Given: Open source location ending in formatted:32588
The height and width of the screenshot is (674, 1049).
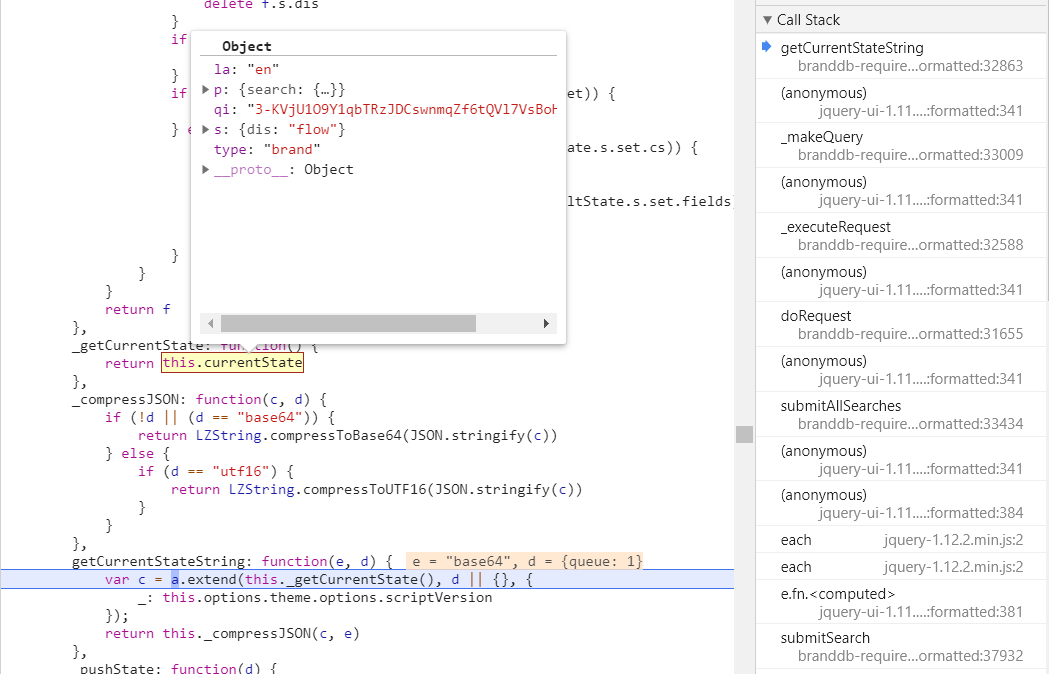Looking at the screenshot, I should pyautogui.click(x=910, y=245).
